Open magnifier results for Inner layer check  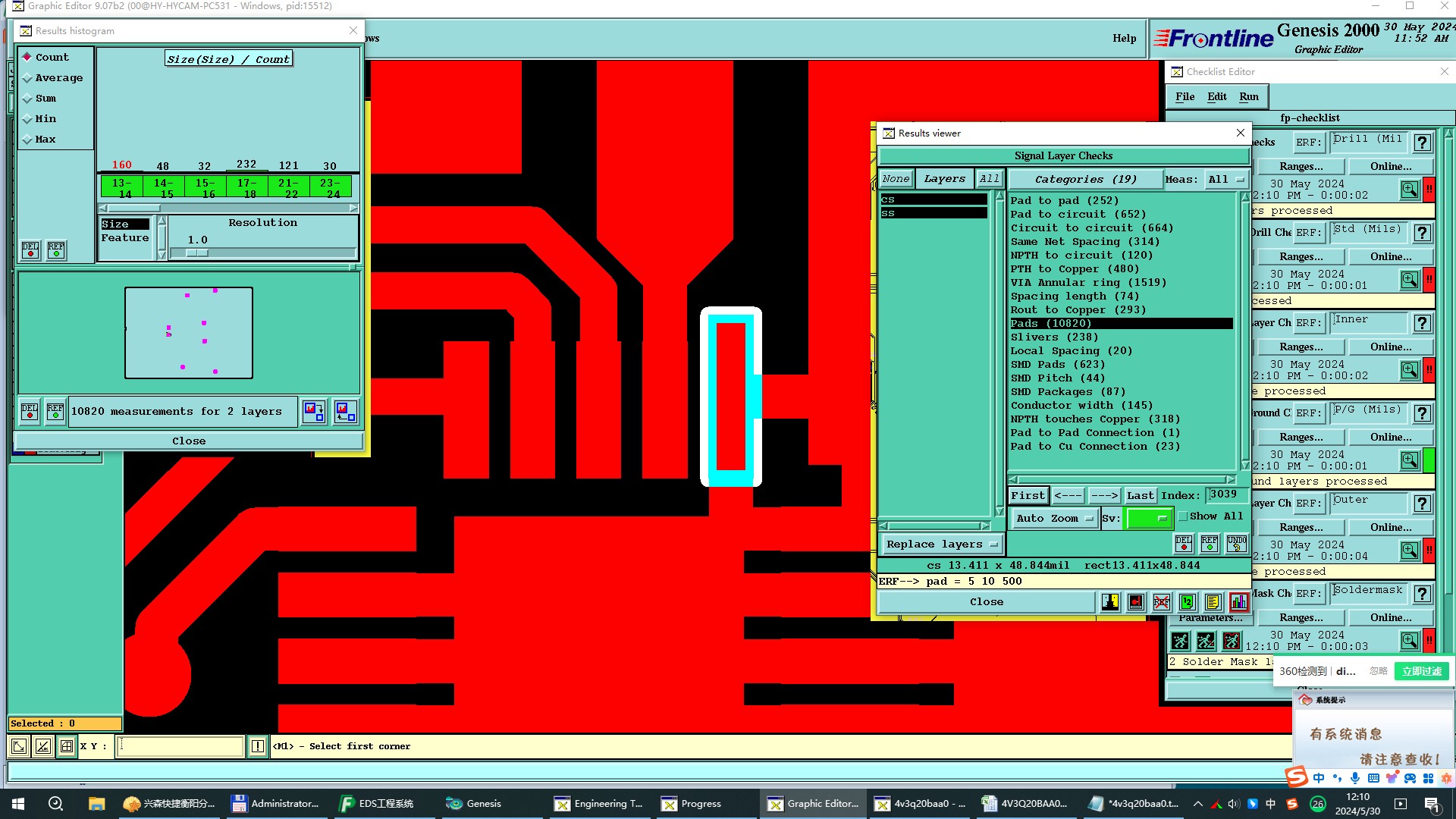click(1410, 370)
